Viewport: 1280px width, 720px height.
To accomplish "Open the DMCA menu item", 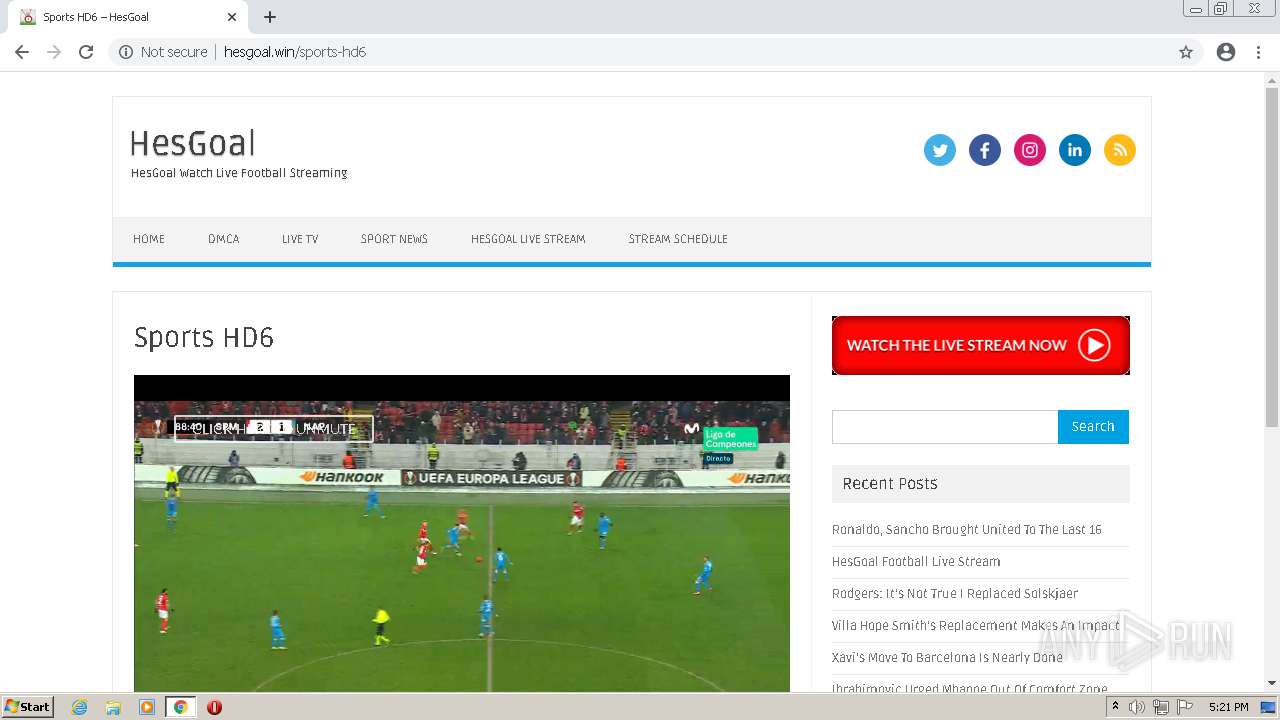I will tap(223, 239).
